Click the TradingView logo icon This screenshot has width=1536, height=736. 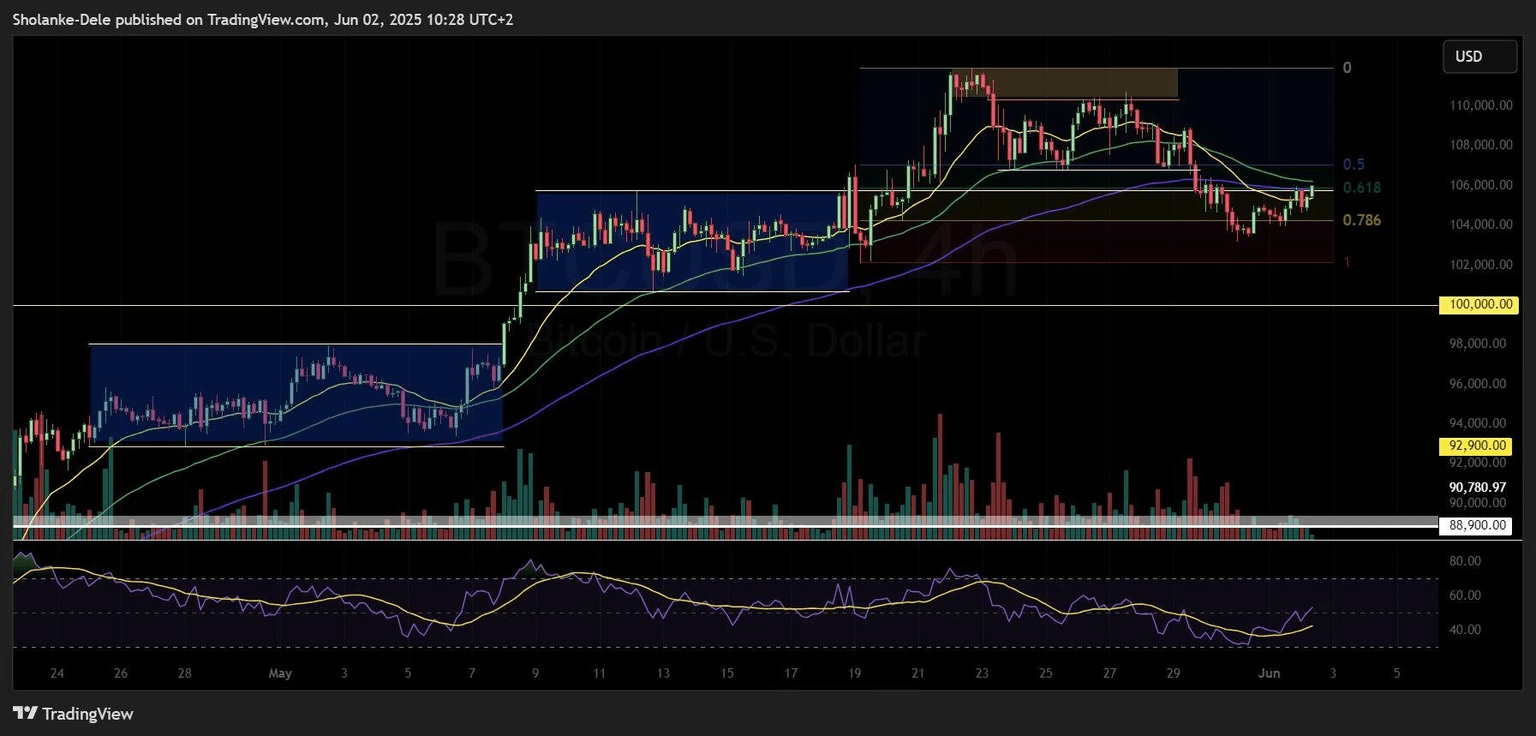[x=25, y=714]
